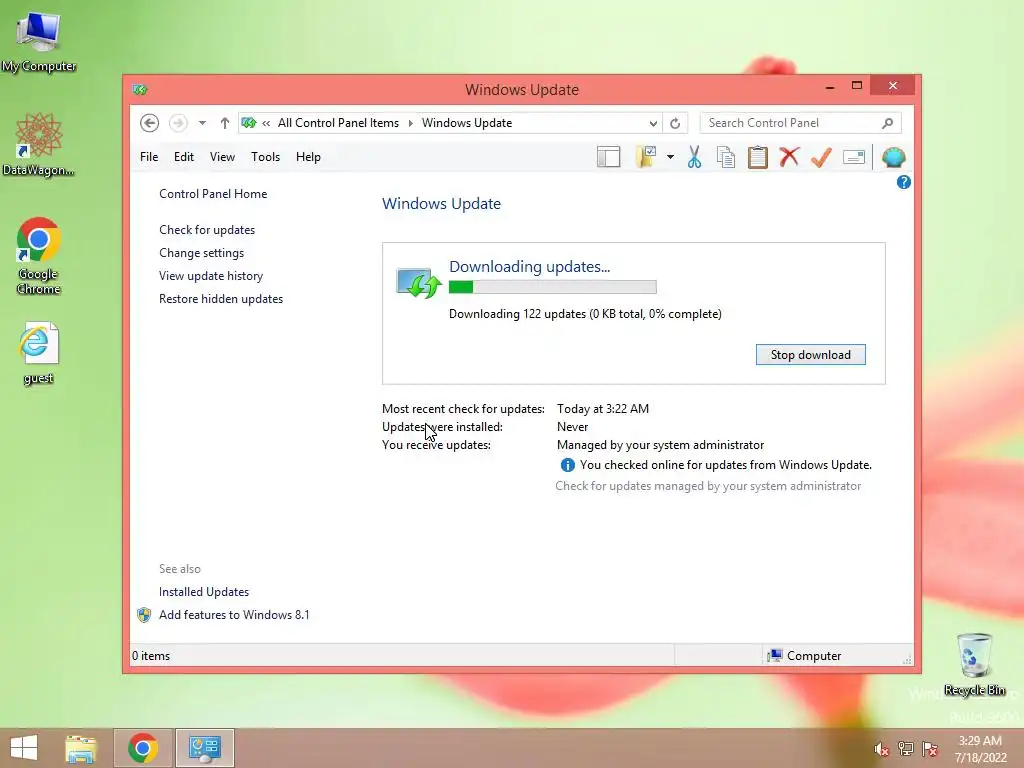Click the Forward navigation arrow

pyautogui.click(x=178, y=123)
